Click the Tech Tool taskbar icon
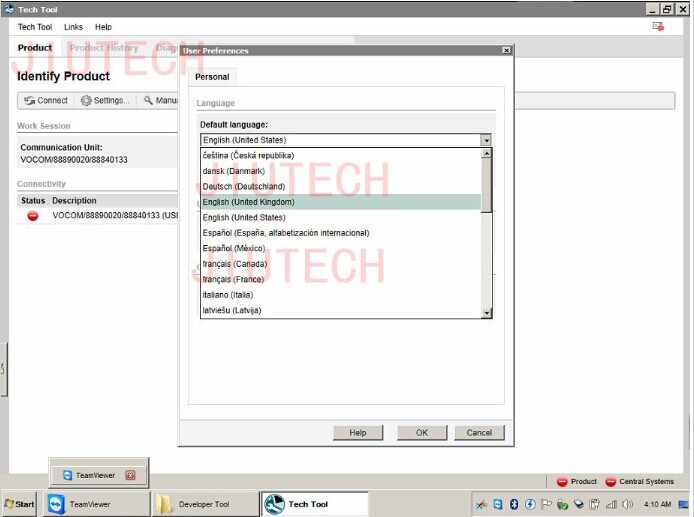Viewport: 694px width, 517px height. coord(274,504)
